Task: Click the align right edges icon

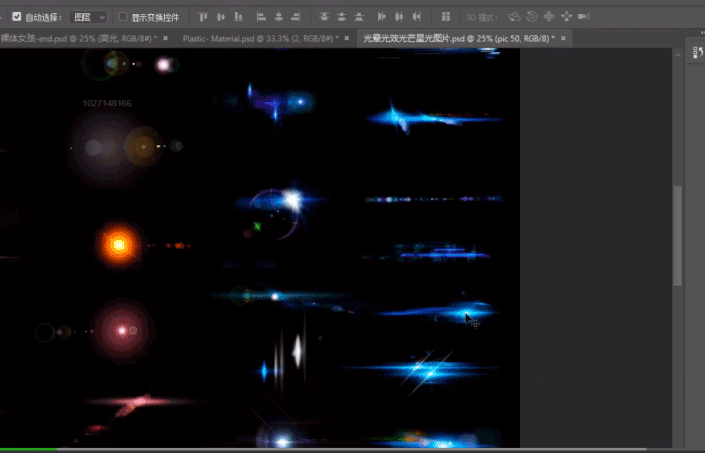Action: [296, 17]
